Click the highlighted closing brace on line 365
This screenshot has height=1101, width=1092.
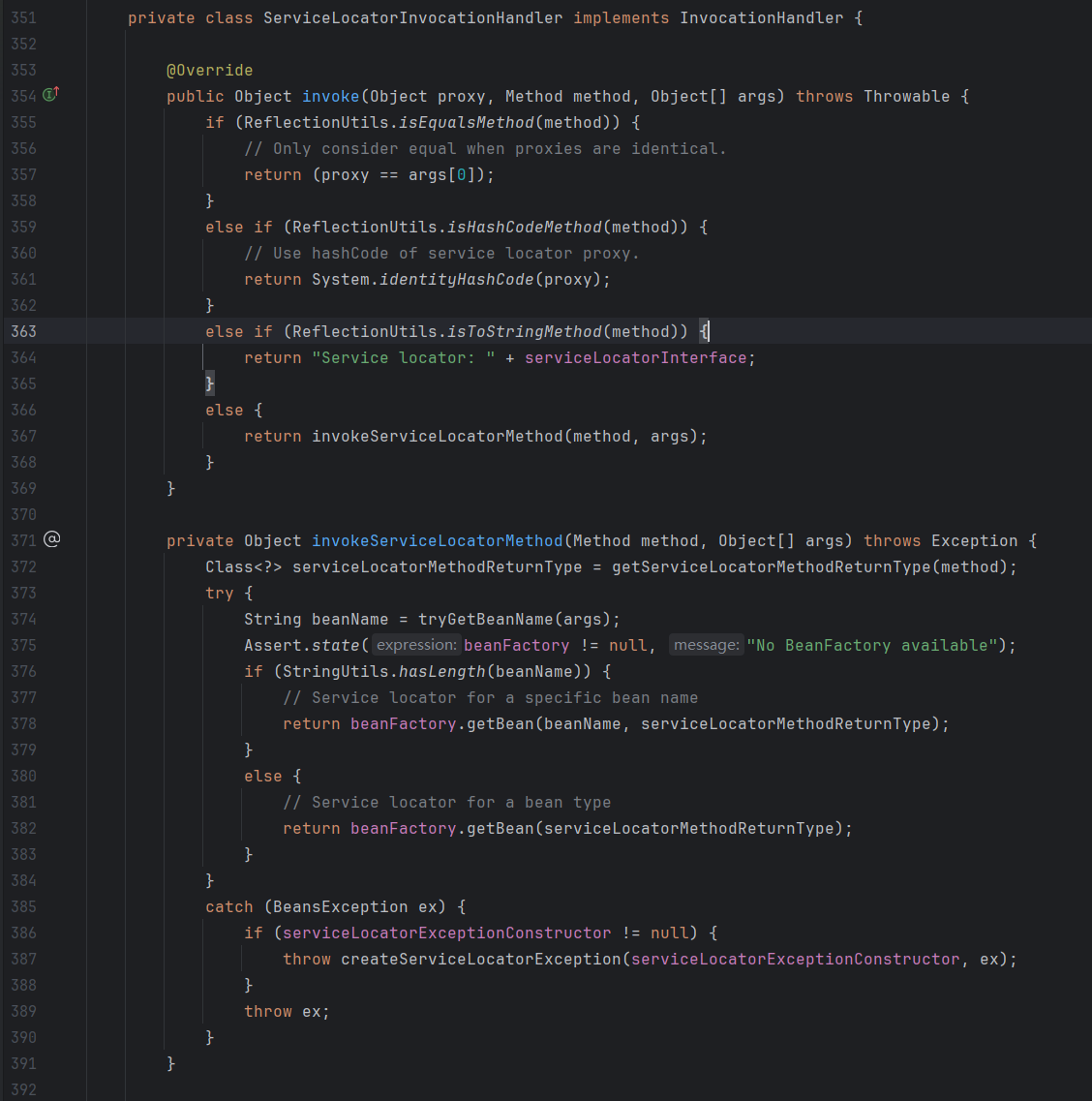coord(210,383)
